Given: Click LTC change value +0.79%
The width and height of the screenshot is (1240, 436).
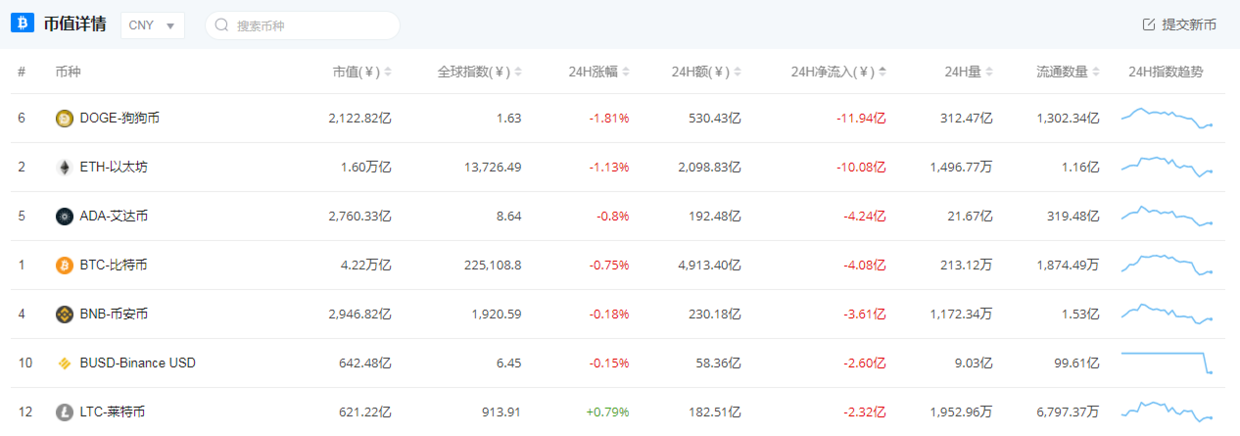Looking at the screenshot, I should (x=607, y=412).
